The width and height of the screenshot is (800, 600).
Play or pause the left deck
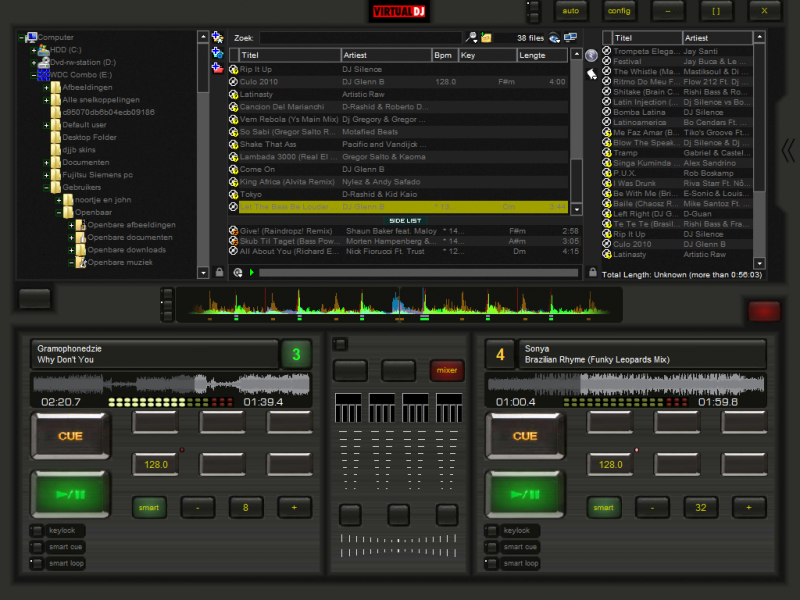point(70,494)
